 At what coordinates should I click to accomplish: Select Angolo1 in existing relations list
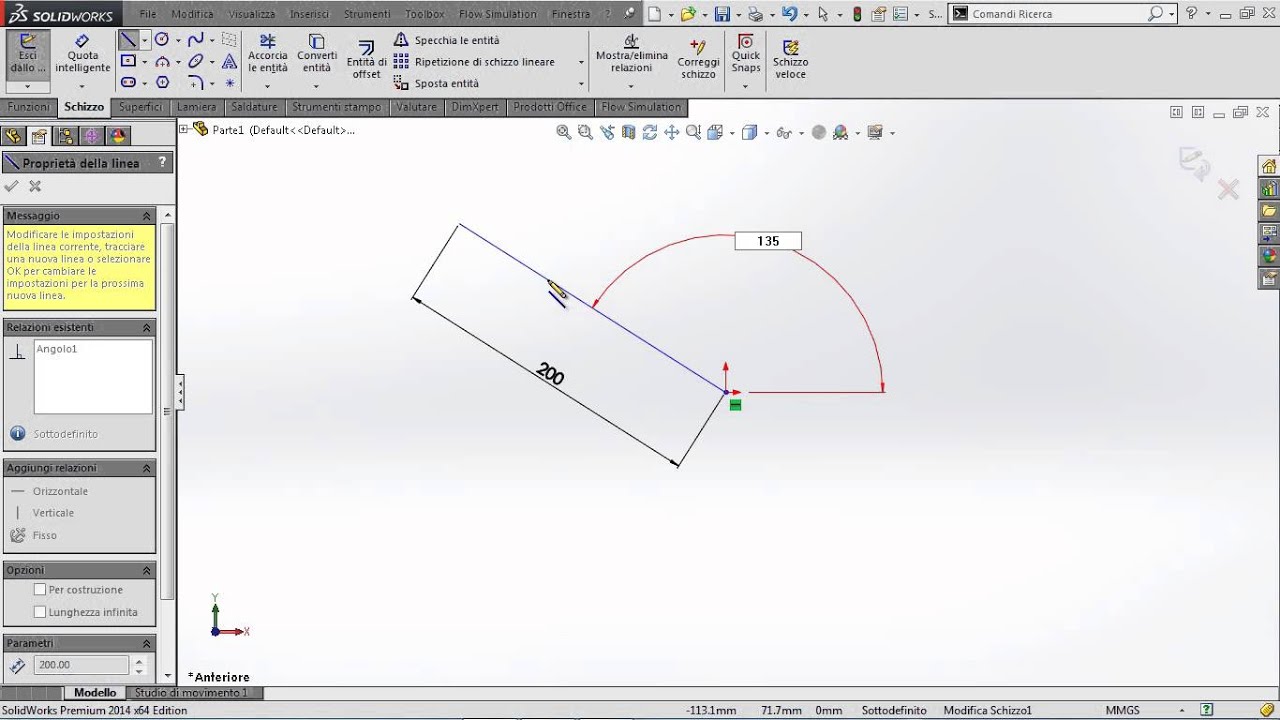[x=57, y=349]
